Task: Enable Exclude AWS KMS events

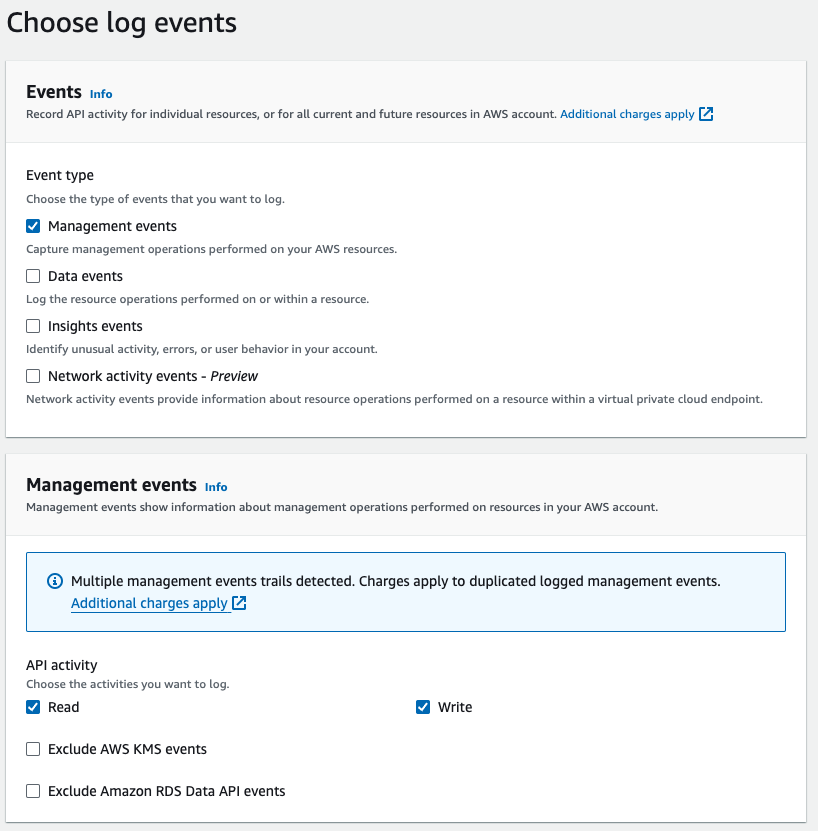Action: coord(33,749)
